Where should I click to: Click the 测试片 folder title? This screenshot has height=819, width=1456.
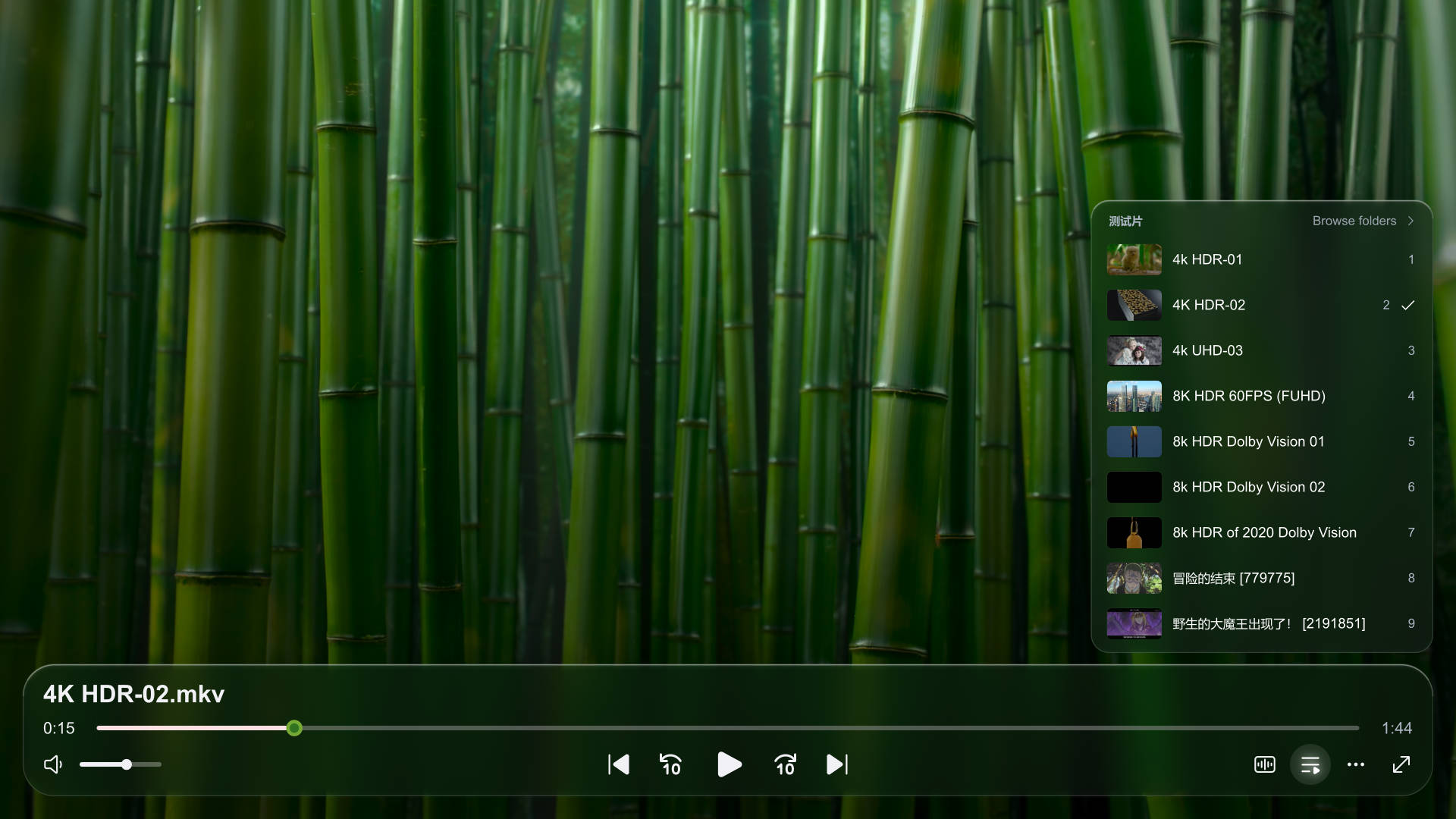coord(1125,221)
